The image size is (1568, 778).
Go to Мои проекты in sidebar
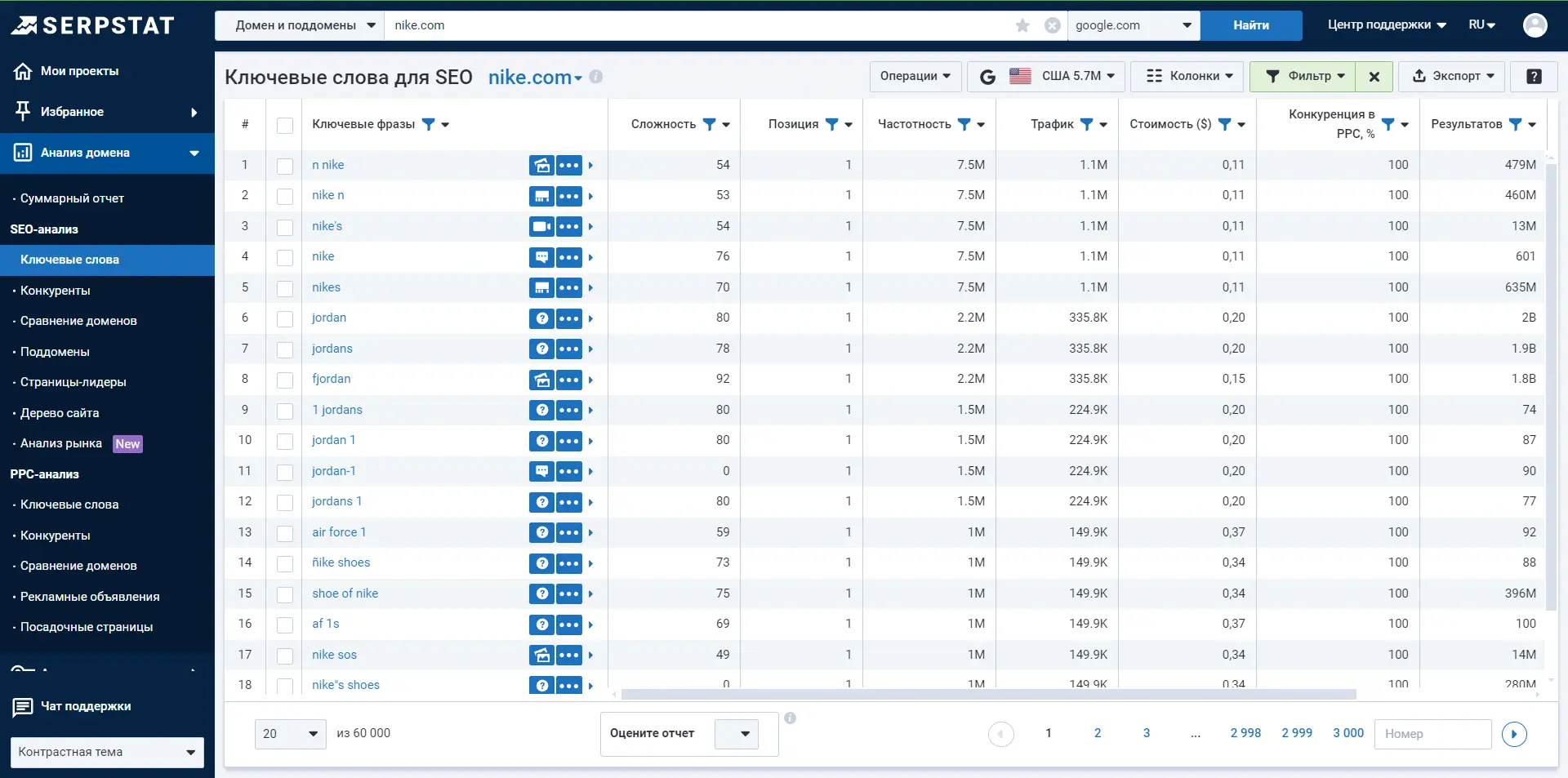(x=79, y=71)
